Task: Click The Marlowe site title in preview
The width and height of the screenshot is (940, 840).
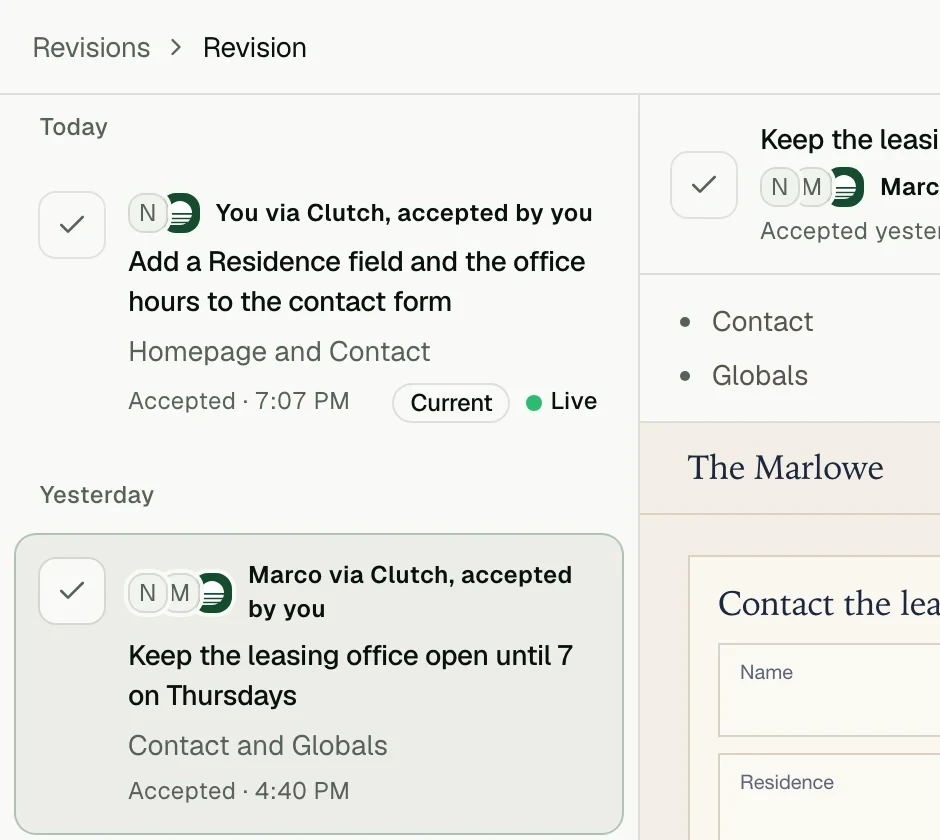Action: tap(785, 468)
